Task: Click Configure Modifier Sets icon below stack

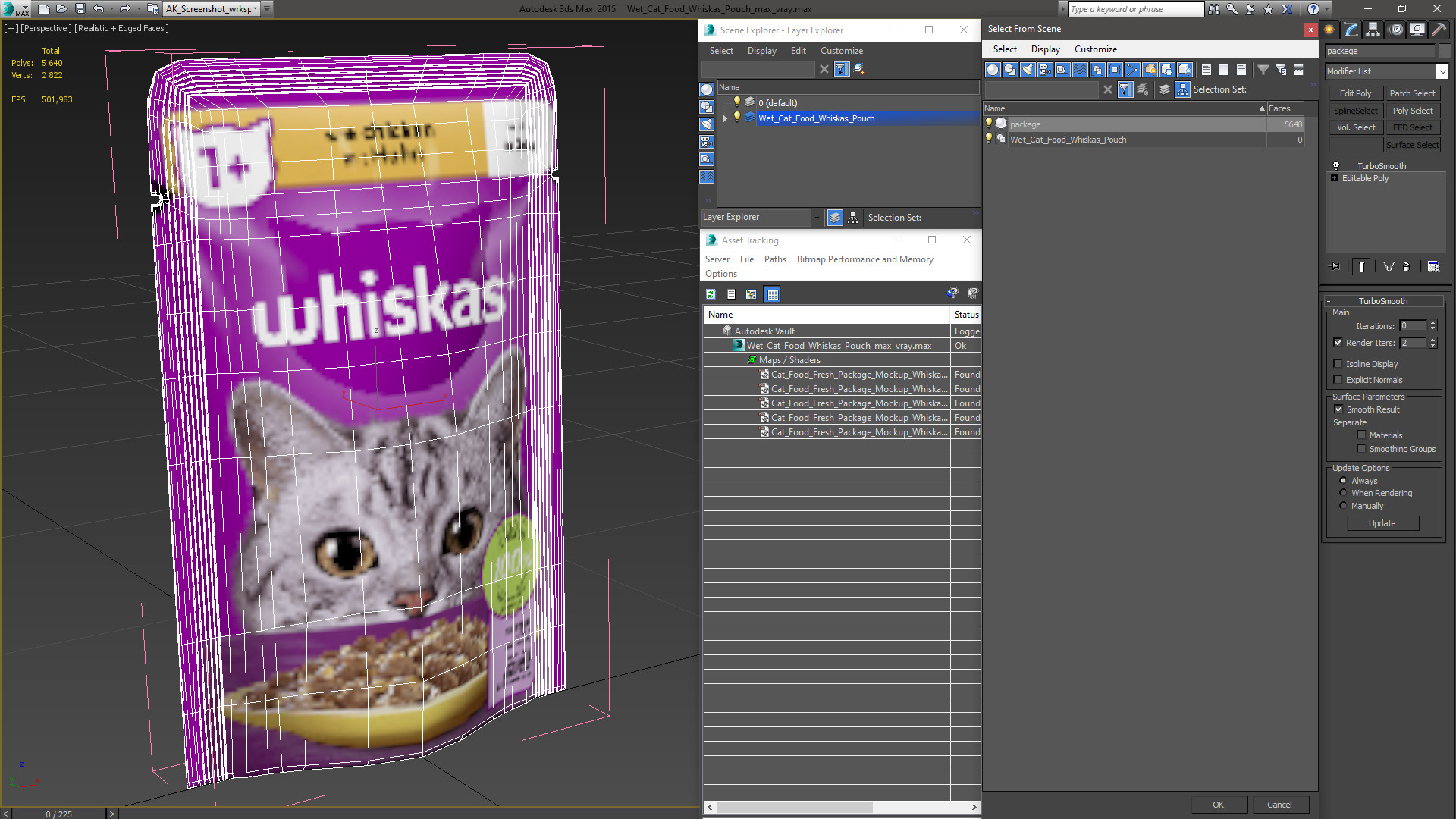Action: (x=1433, y=267)
